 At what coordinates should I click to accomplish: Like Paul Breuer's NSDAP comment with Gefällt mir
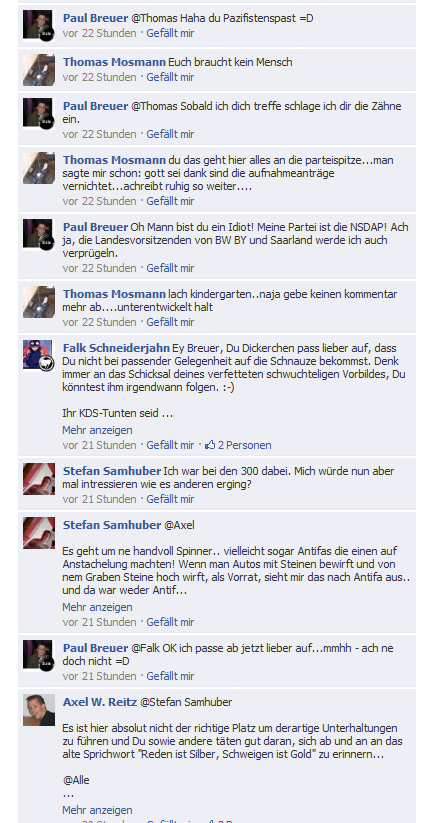click(x=170, y=268)
